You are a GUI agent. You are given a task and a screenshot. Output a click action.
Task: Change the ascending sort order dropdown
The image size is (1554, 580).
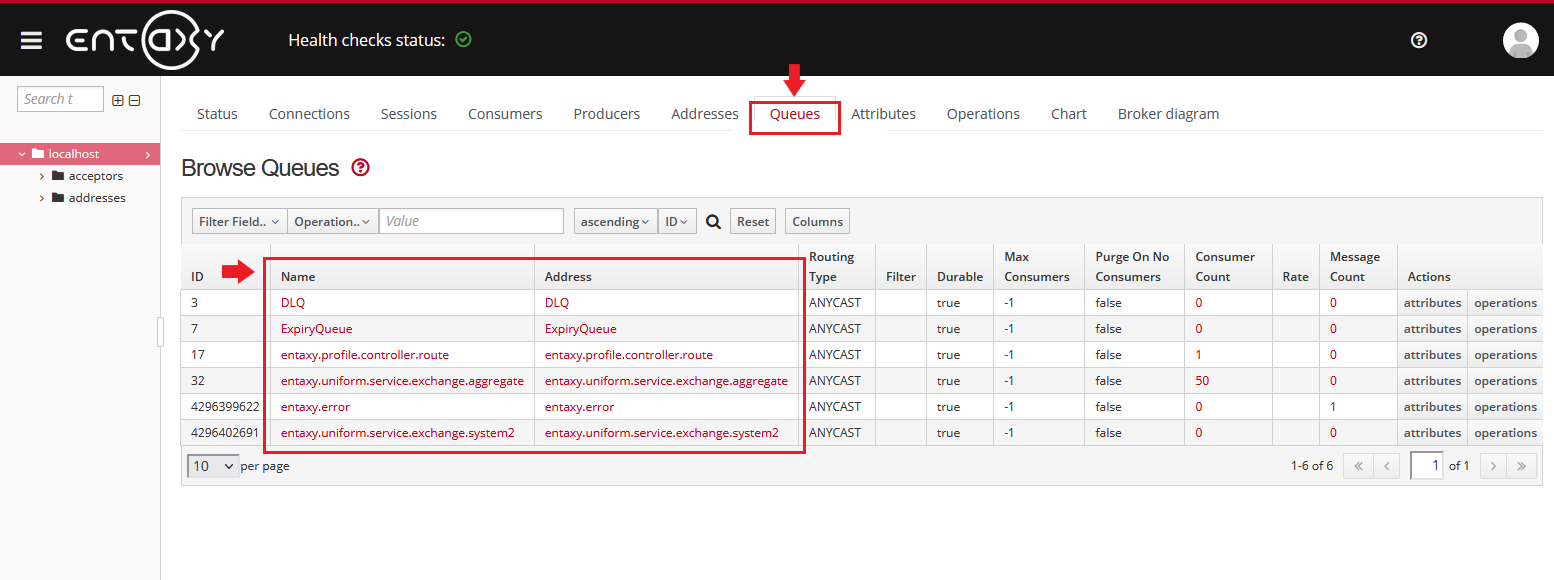click(615, 222)
